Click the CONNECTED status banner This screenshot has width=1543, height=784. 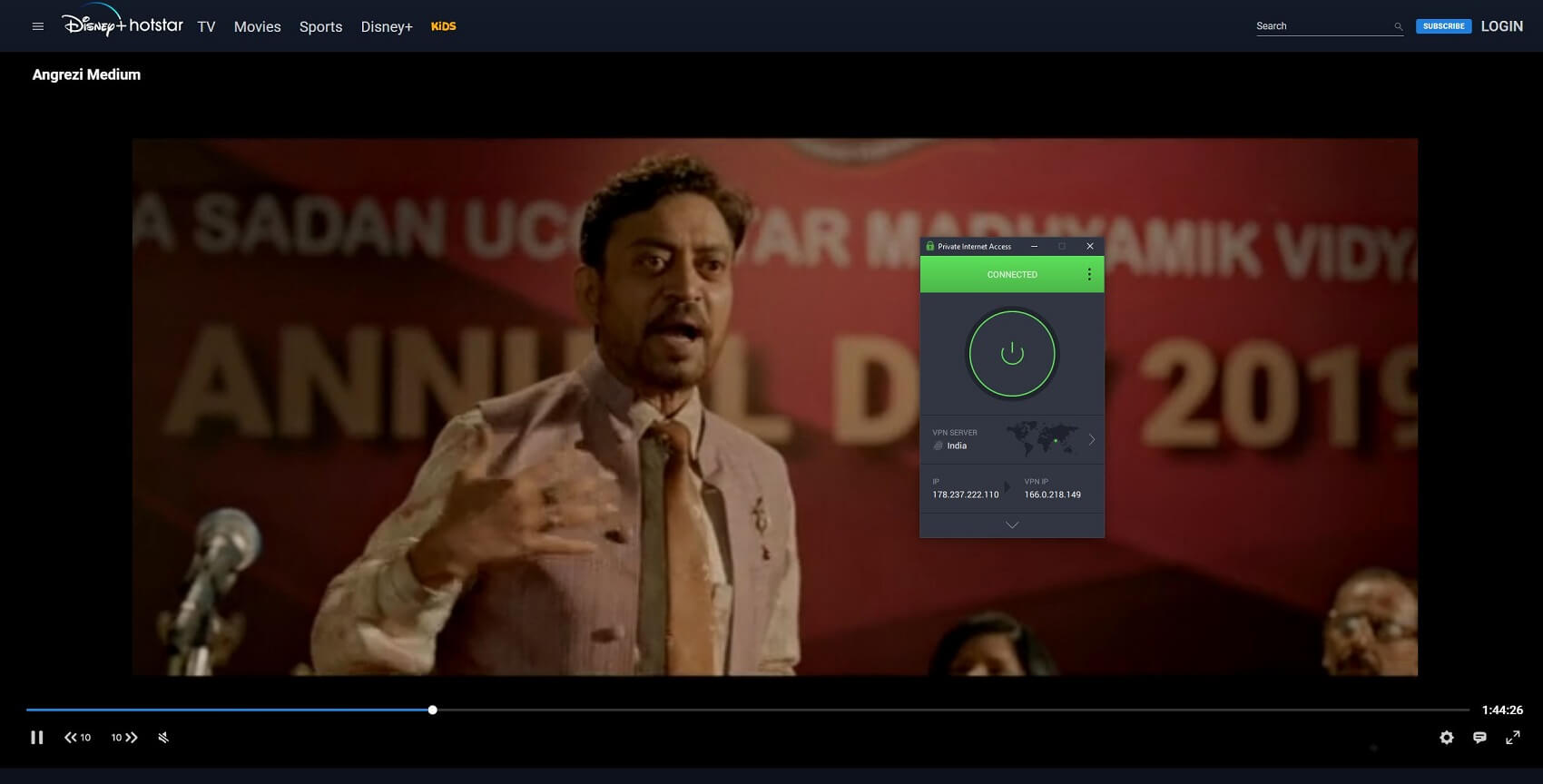1012,274
